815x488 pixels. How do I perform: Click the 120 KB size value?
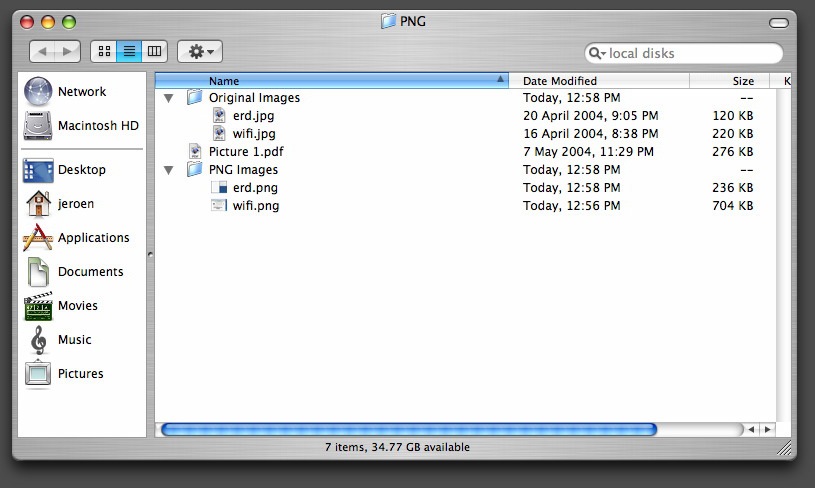732,115
